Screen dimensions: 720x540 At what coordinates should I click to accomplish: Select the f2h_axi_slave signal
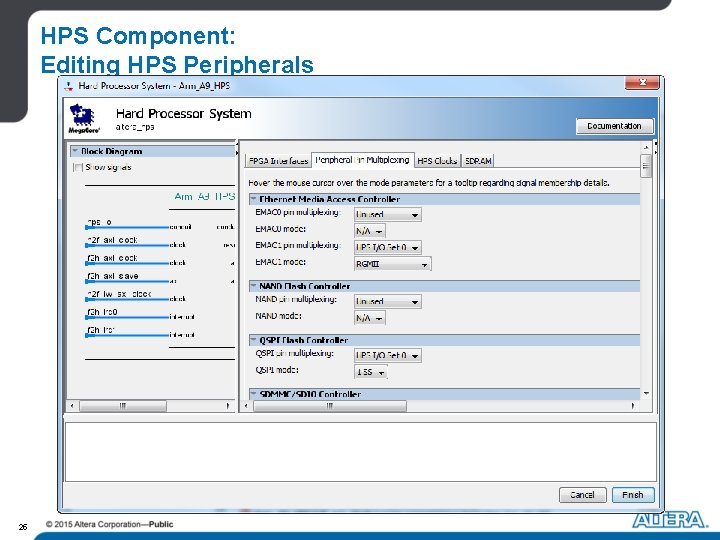tap(112, 276)
